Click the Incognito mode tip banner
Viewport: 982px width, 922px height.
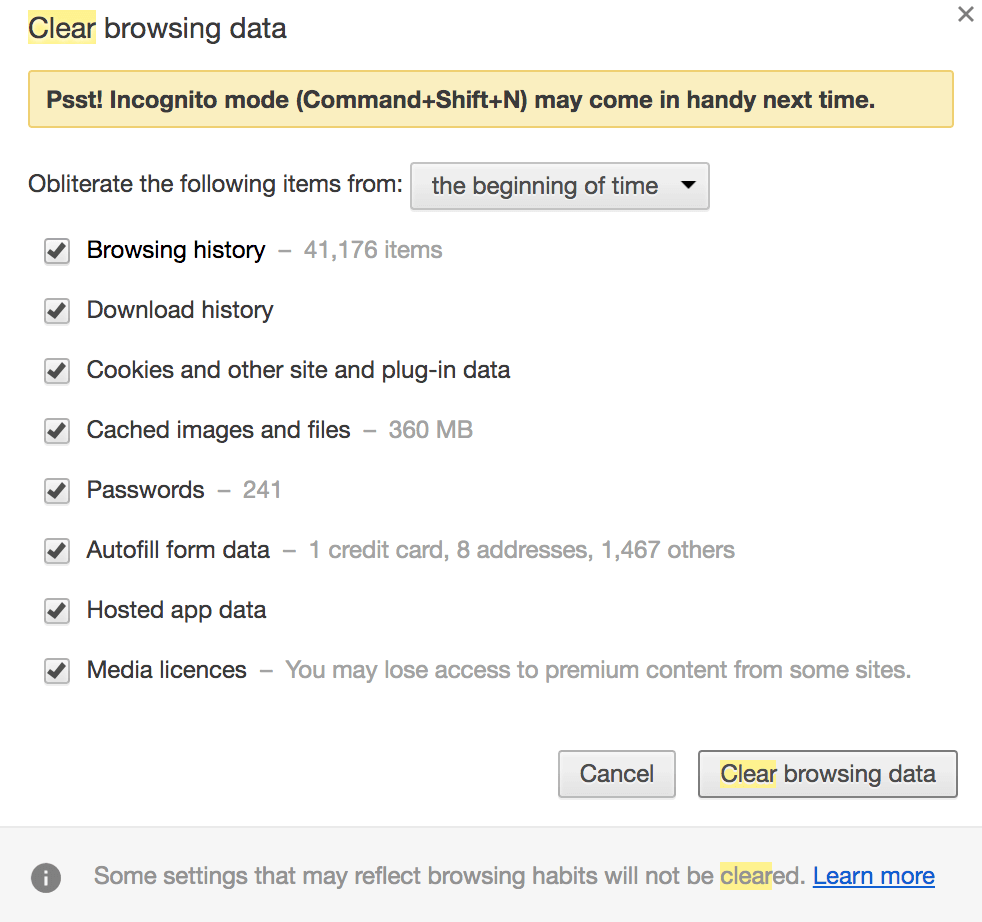click(x=490, y=100)
